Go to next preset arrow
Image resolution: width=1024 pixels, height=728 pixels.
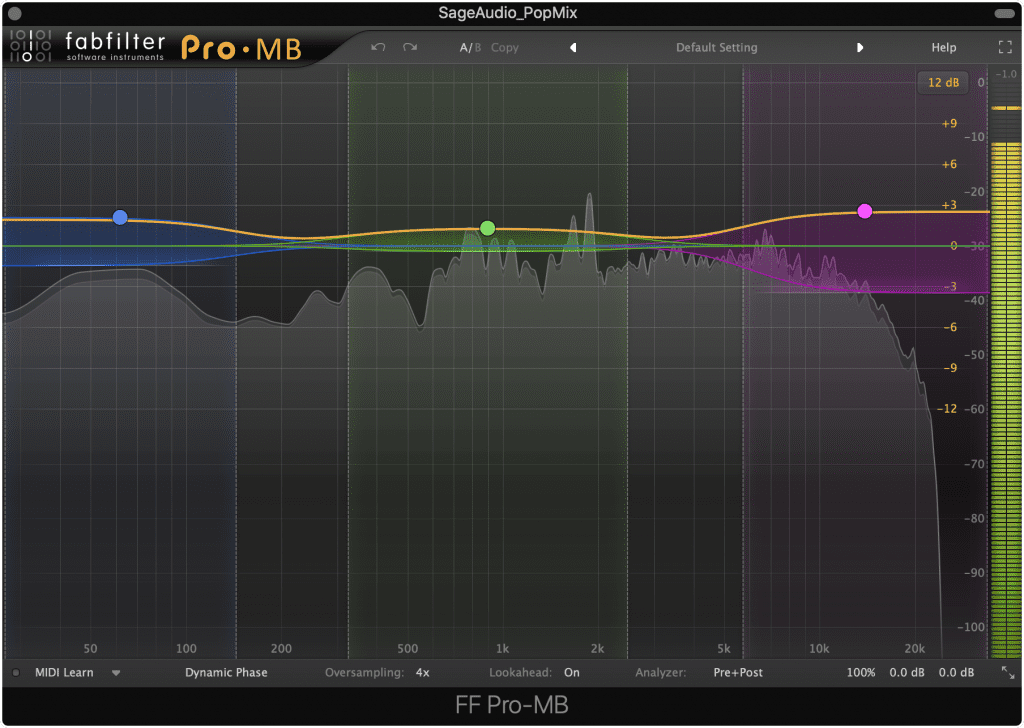(x=859, y=48)
